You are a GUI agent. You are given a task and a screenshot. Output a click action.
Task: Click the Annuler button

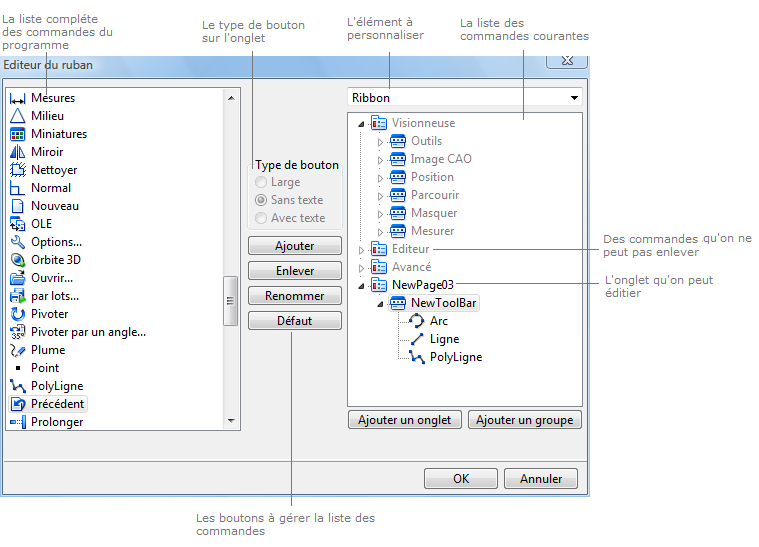point(540,479)
